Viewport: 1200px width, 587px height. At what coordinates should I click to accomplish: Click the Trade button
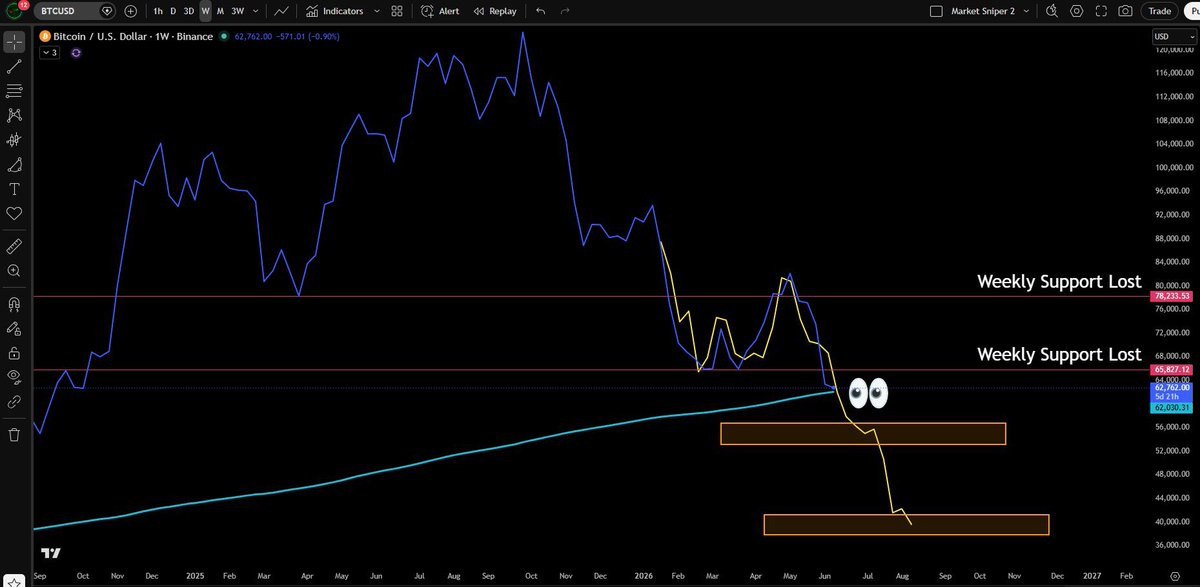pos(1160,11)
